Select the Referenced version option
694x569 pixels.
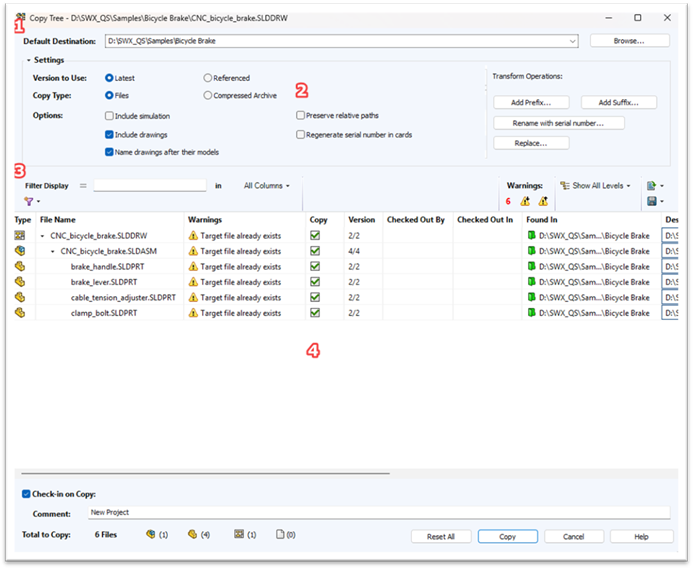208,78
